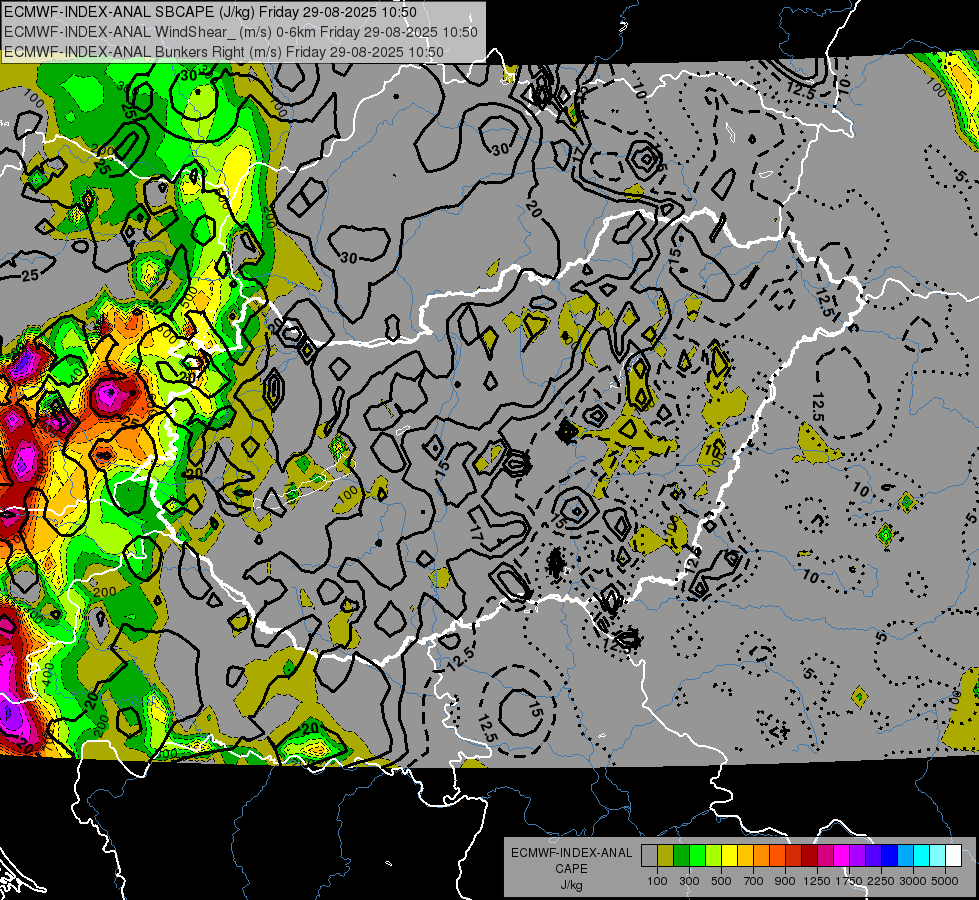This screenshot has width=979, height=900.
Task: Select the dark green legend swatch
Action: pos(682,856)
